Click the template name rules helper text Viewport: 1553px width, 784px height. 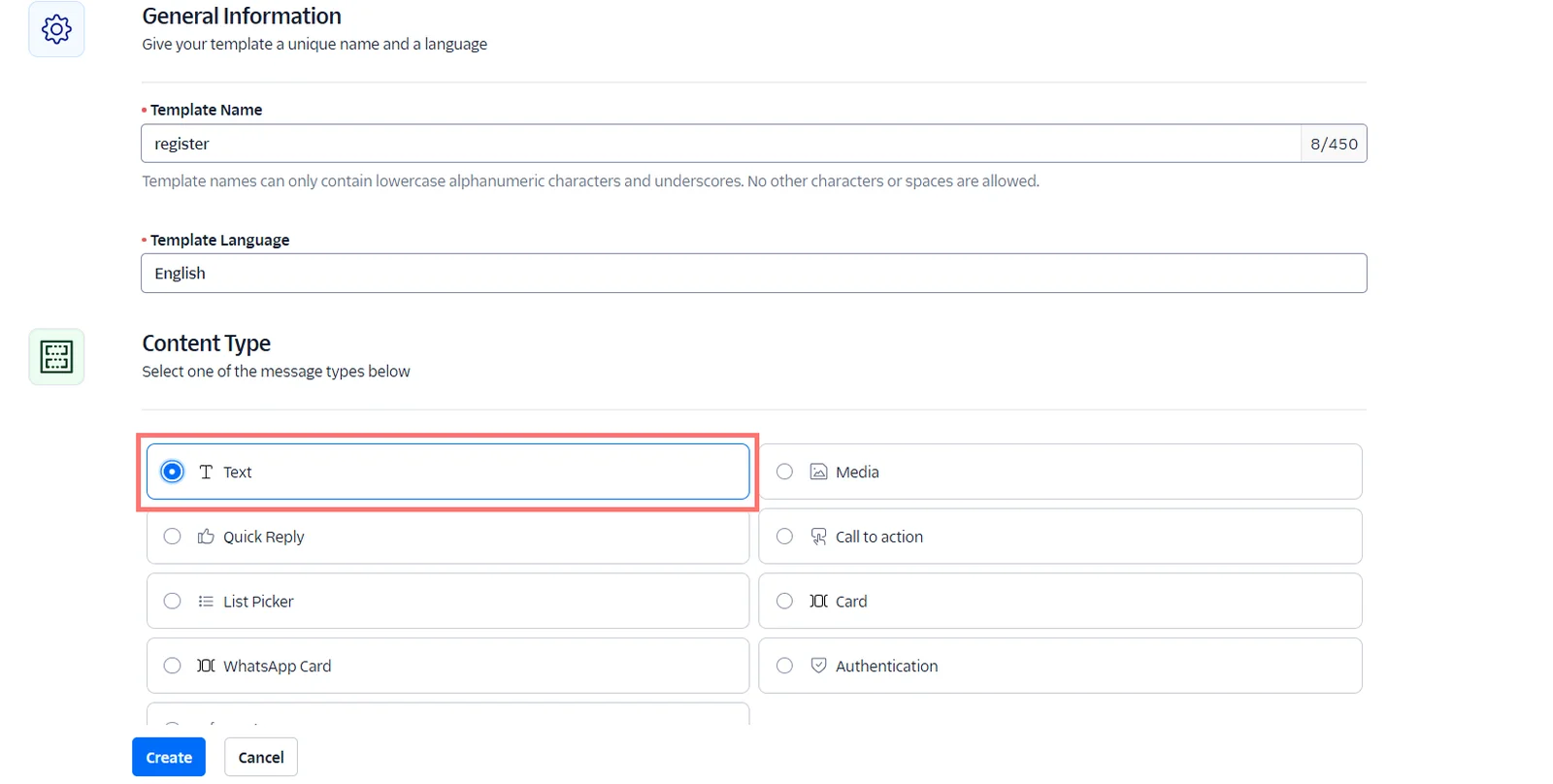[x=590, y=181]
